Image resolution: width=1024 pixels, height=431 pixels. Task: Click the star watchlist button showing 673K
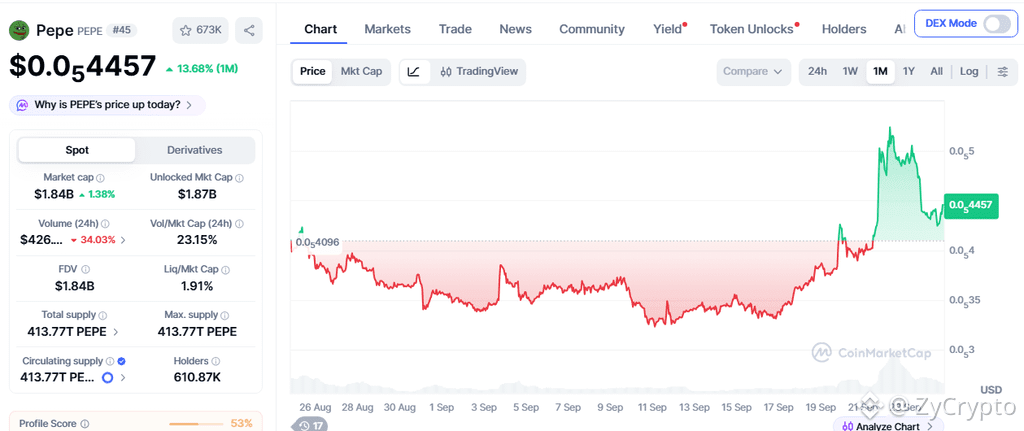(200, 30)
